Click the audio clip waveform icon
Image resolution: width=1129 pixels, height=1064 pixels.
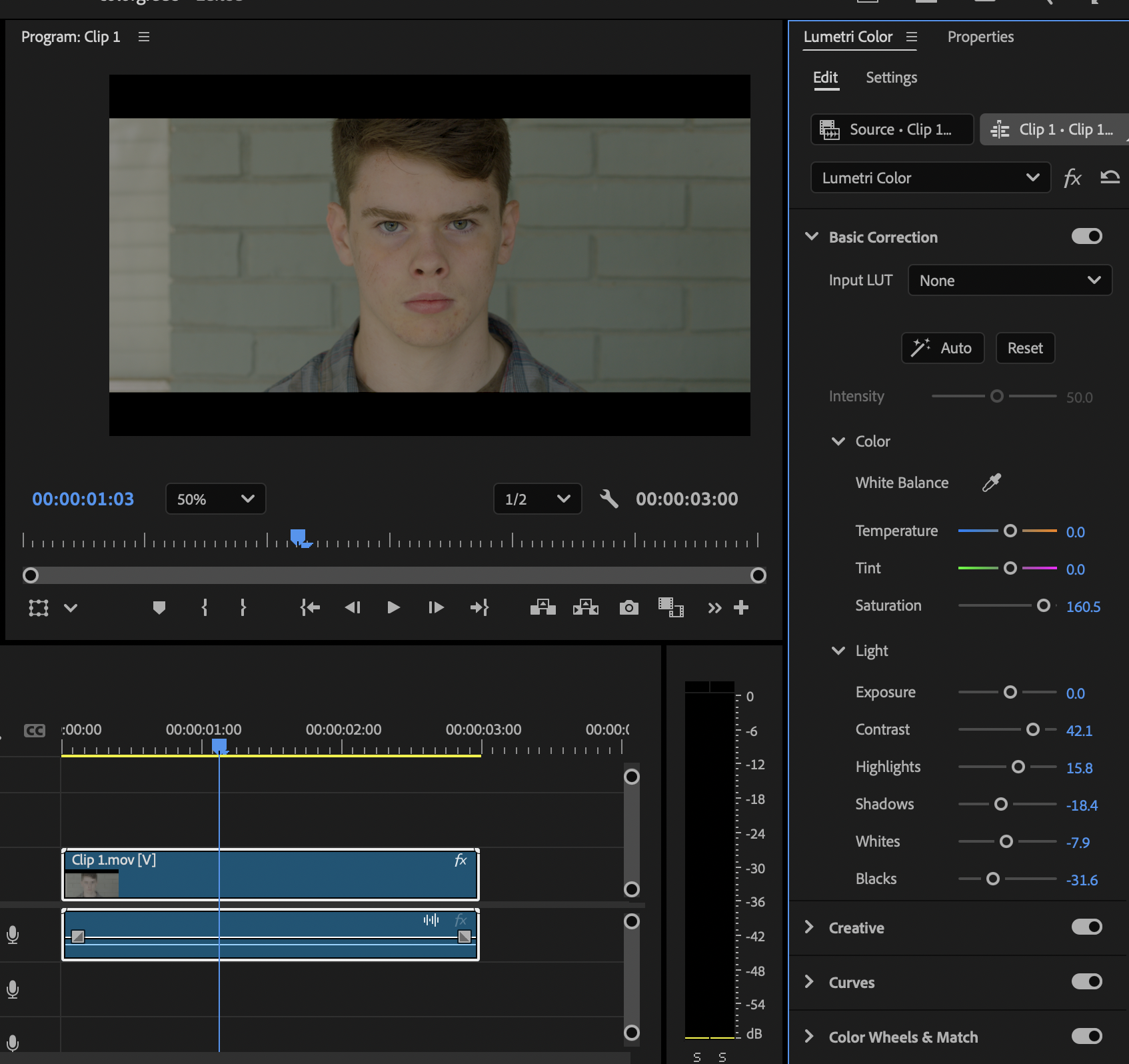pos(431,920)
